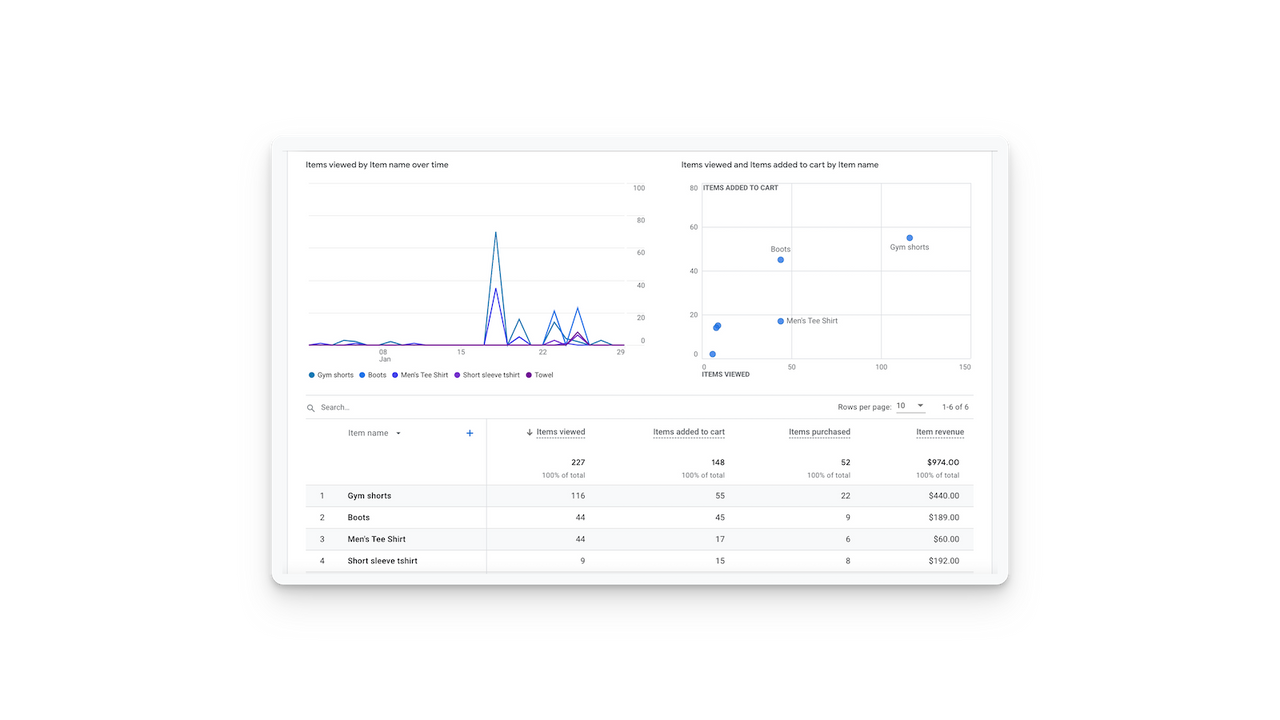Viewport: 1280px width, 720px height.
Task: Open the Rows per page dropdown
Action: 910,406
